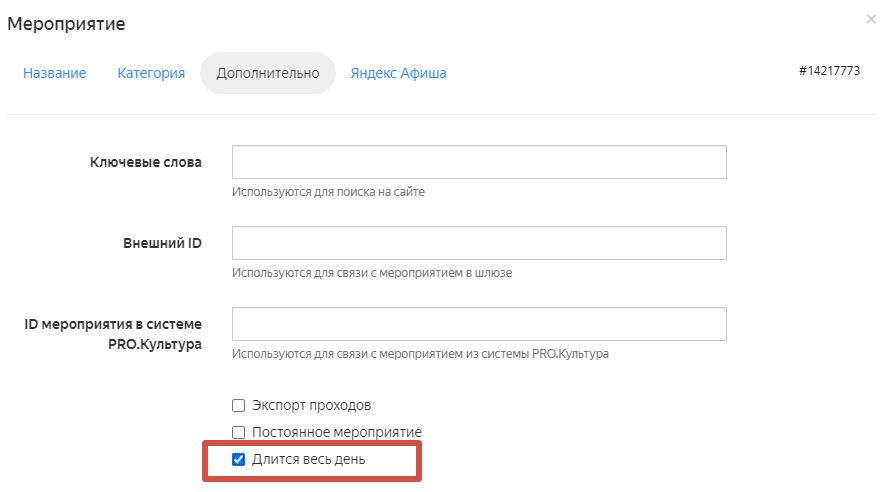Image resolution: width=885 pixels, height=492 pixels.
Task: Click the hint mentioning из системы PRO.Культура
Action: pos(420,354)
